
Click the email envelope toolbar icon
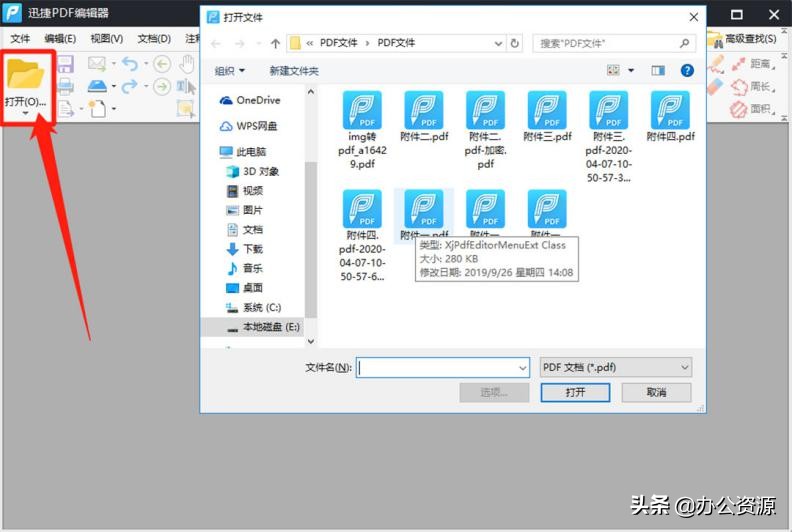point(96,64)
